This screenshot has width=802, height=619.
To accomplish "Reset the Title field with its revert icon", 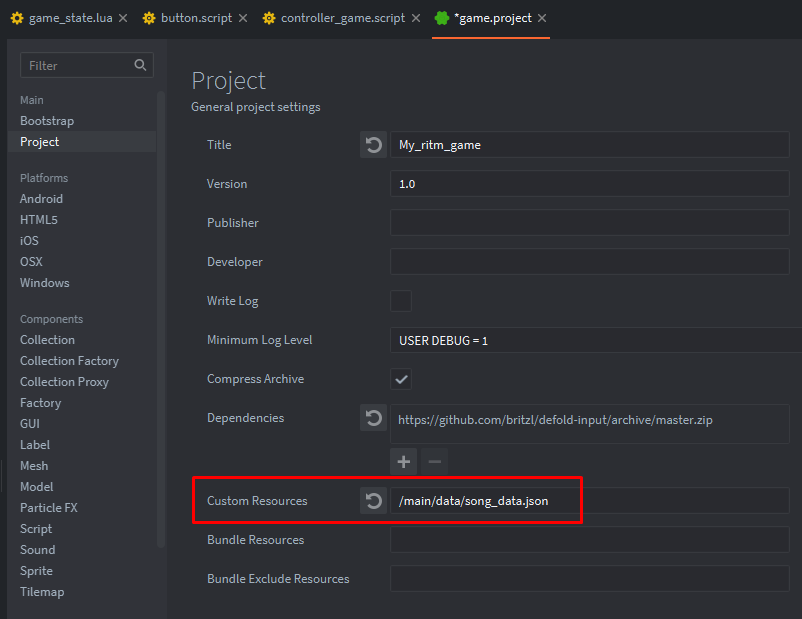I will 373,145.
